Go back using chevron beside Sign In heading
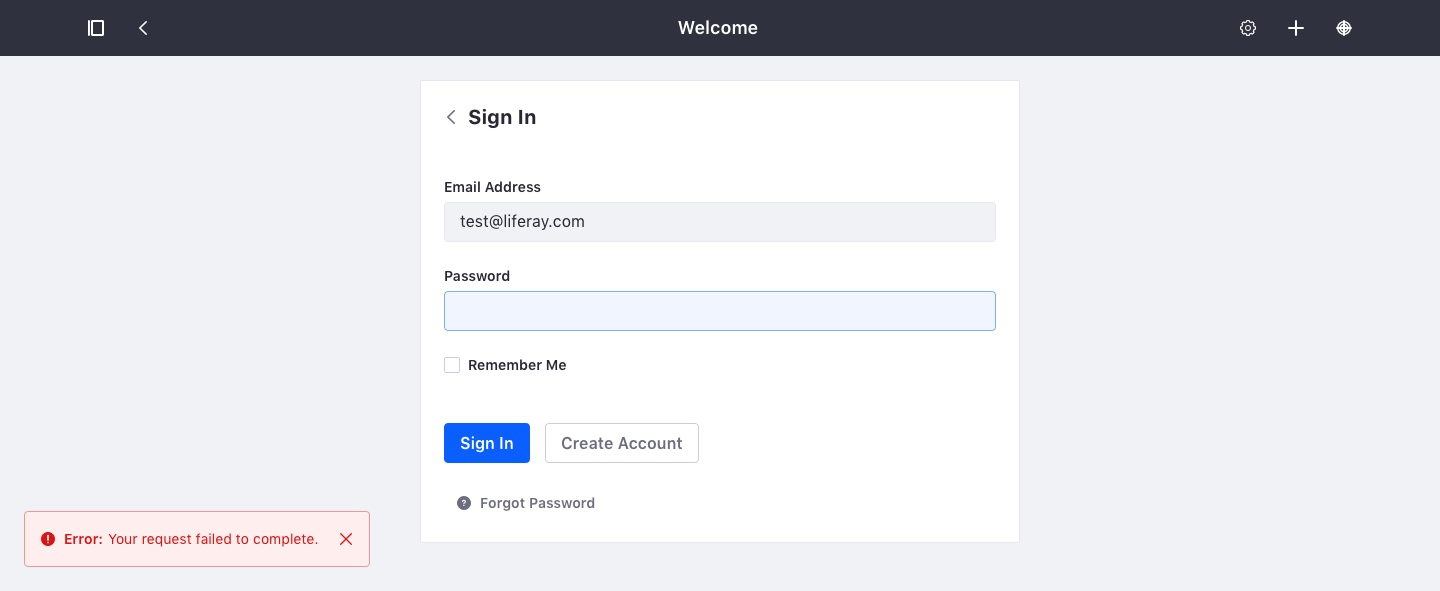The image size is (1440, 591). click(451, 117)
